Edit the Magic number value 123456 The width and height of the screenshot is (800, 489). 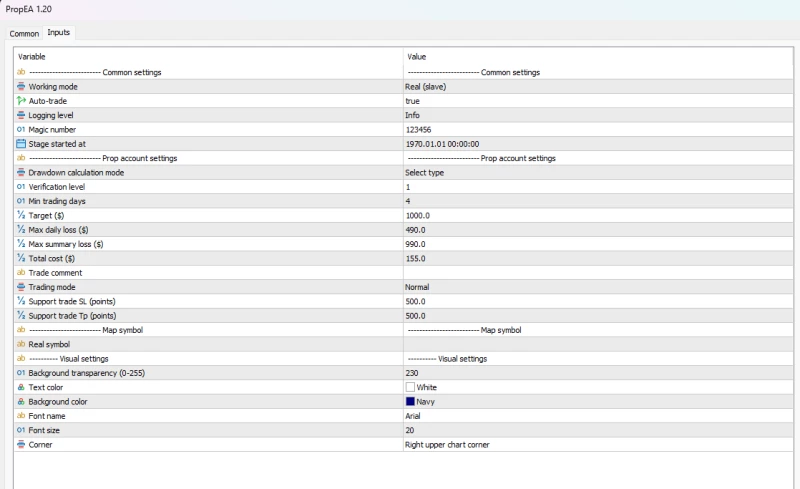pyautogui.click(x=418, y=130)
